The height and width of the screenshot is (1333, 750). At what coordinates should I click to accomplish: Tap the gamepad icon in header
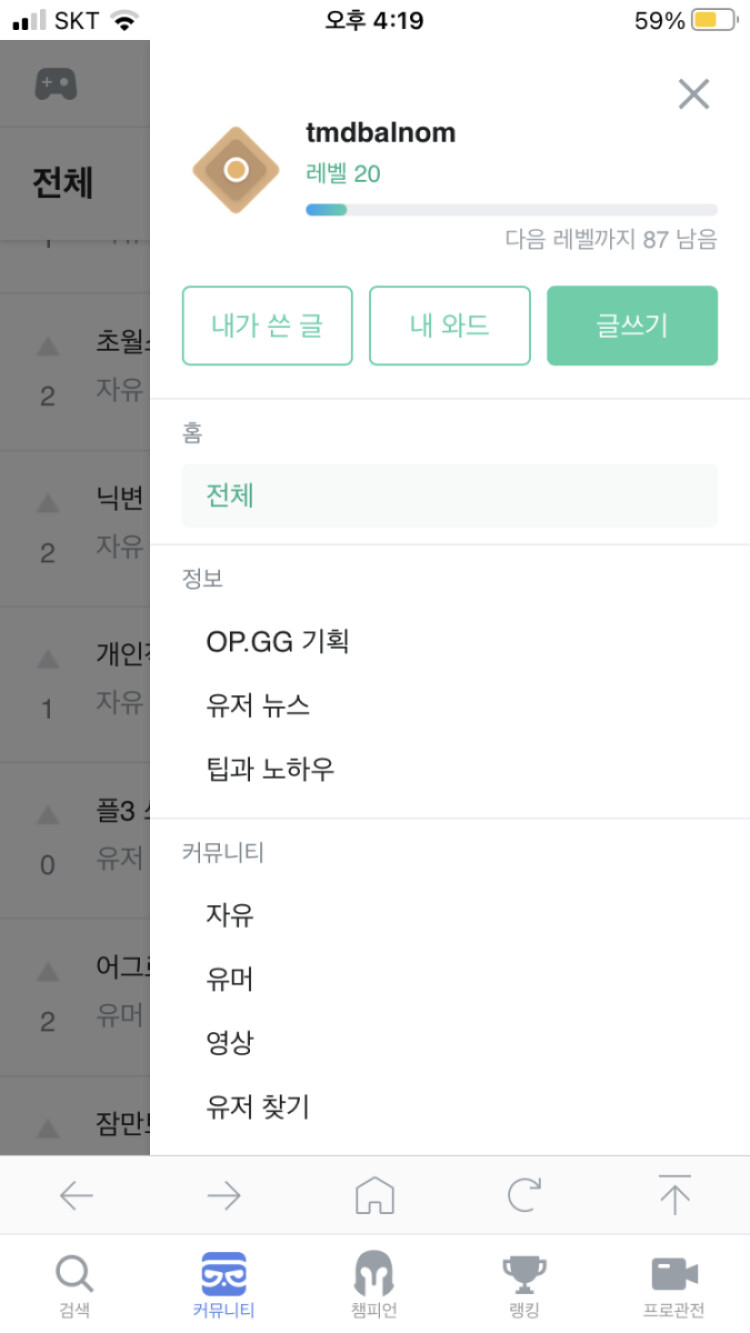pos(56,84)
